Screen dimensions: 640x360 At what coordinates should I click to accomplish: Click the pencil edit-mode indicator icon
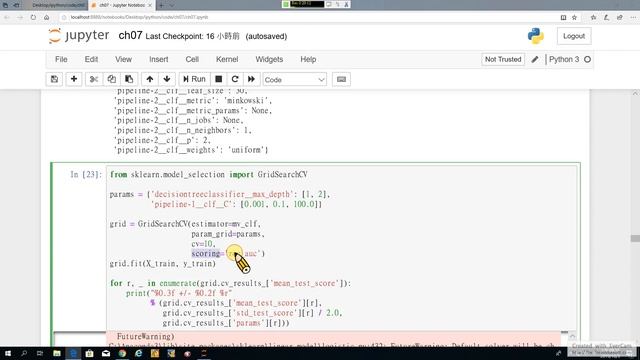[x=535, y=60]
